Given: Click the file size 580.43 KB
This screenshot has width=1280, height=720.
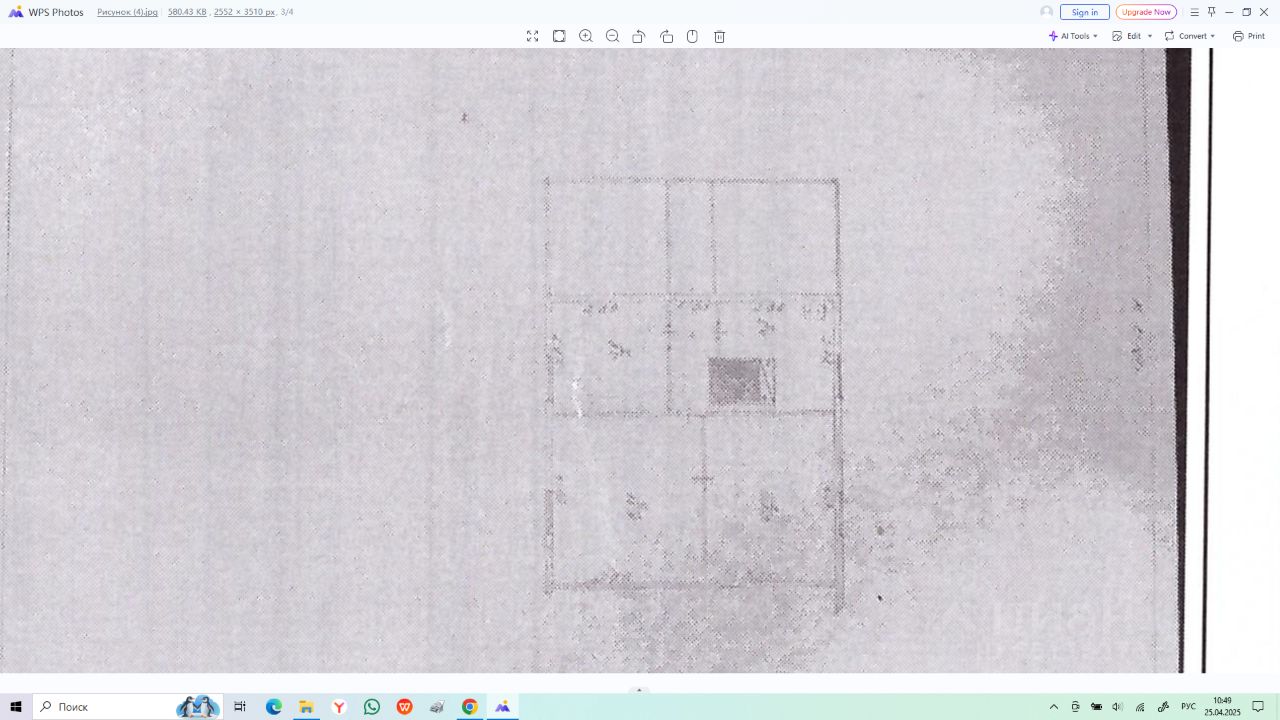Looking at the screenshot, I should coord(187,12).
